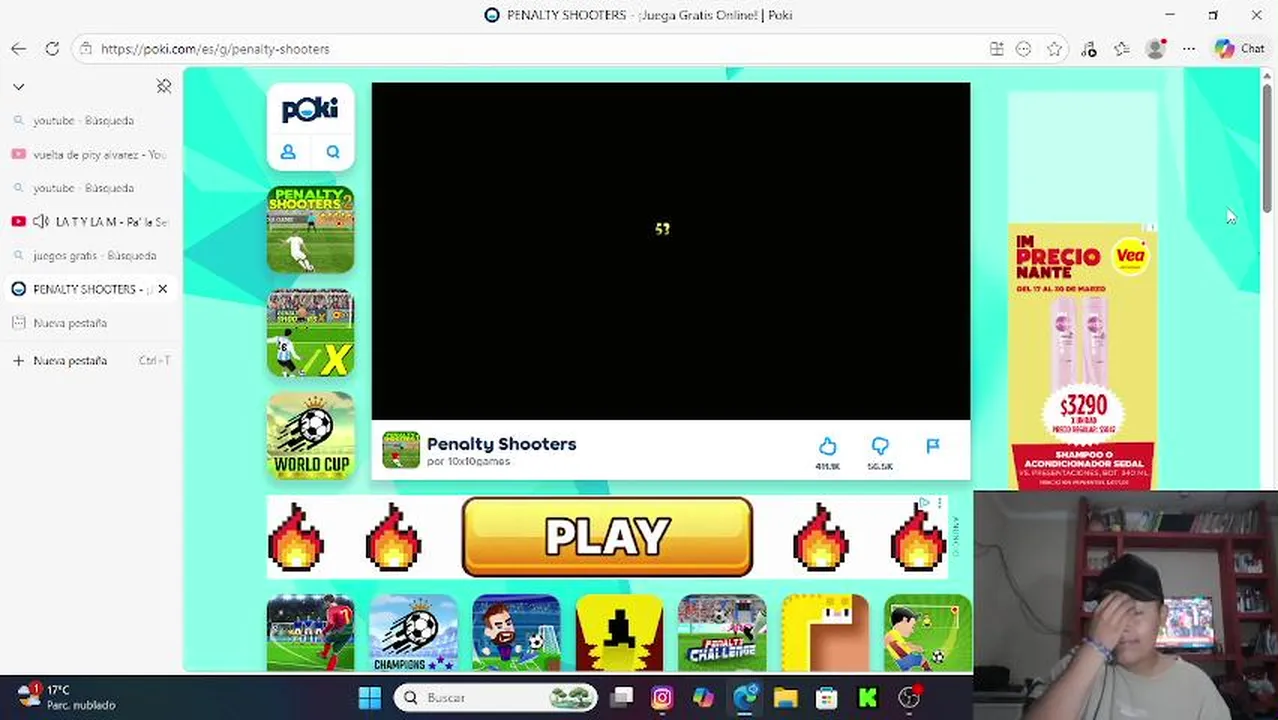Image resolution: width=1278 pixels, height=720 pixels.
Task: Open Instagram from the taskbar
Action: click(662, 697)
